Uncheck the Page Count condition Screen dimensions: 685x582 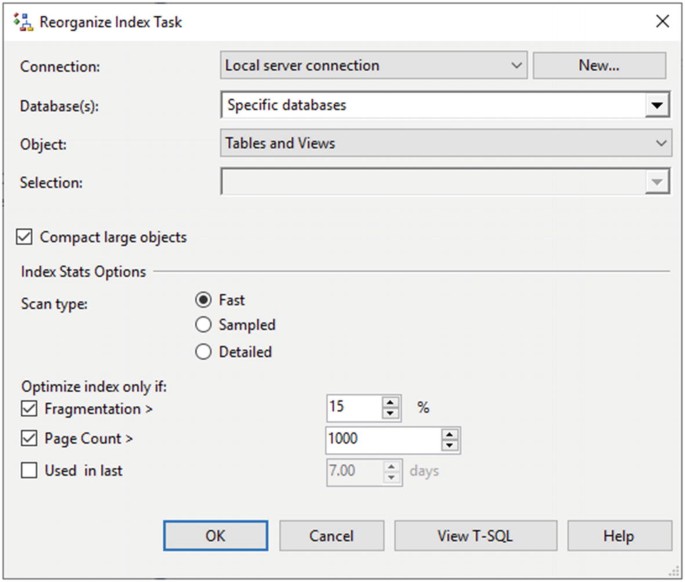pyautogui.click(x=28, y=439)
